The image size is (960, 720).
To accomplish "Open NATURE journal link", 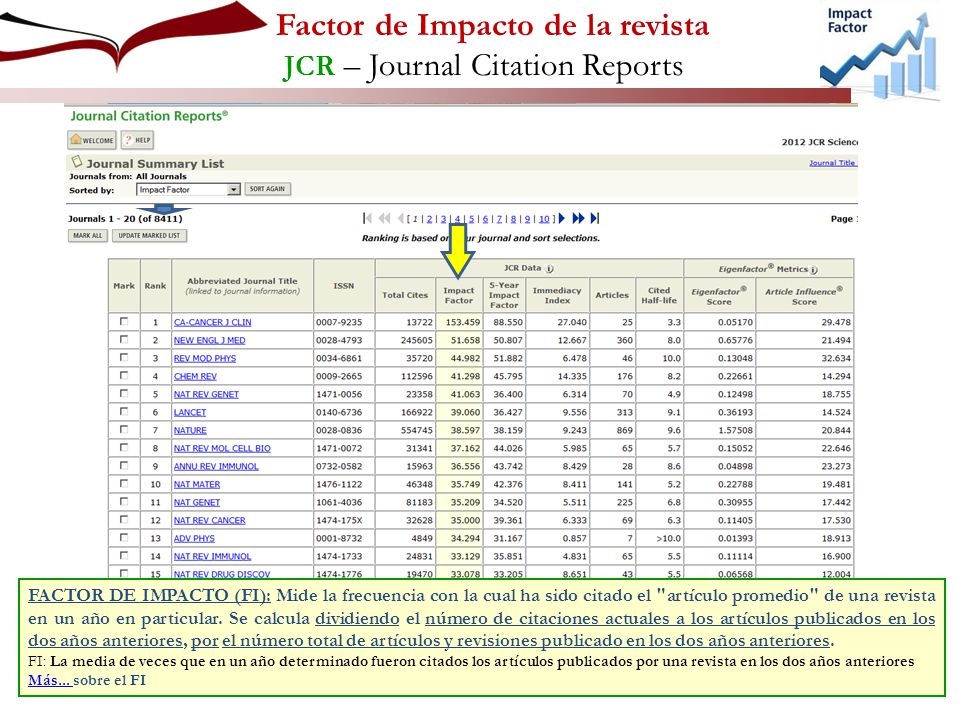I will (190, 430).
